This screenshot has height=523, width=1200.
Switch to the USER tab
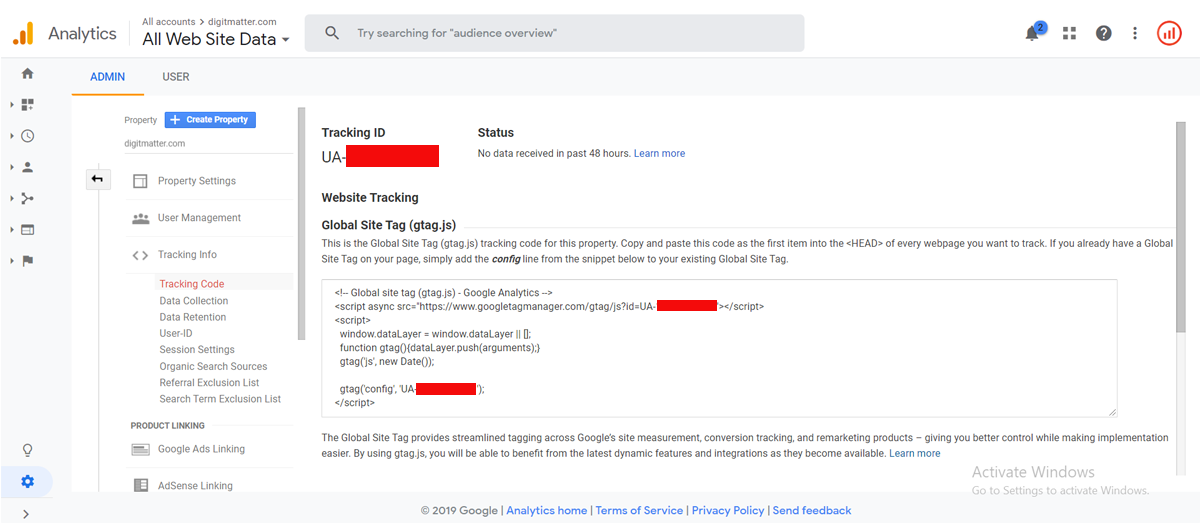[176, 77]
